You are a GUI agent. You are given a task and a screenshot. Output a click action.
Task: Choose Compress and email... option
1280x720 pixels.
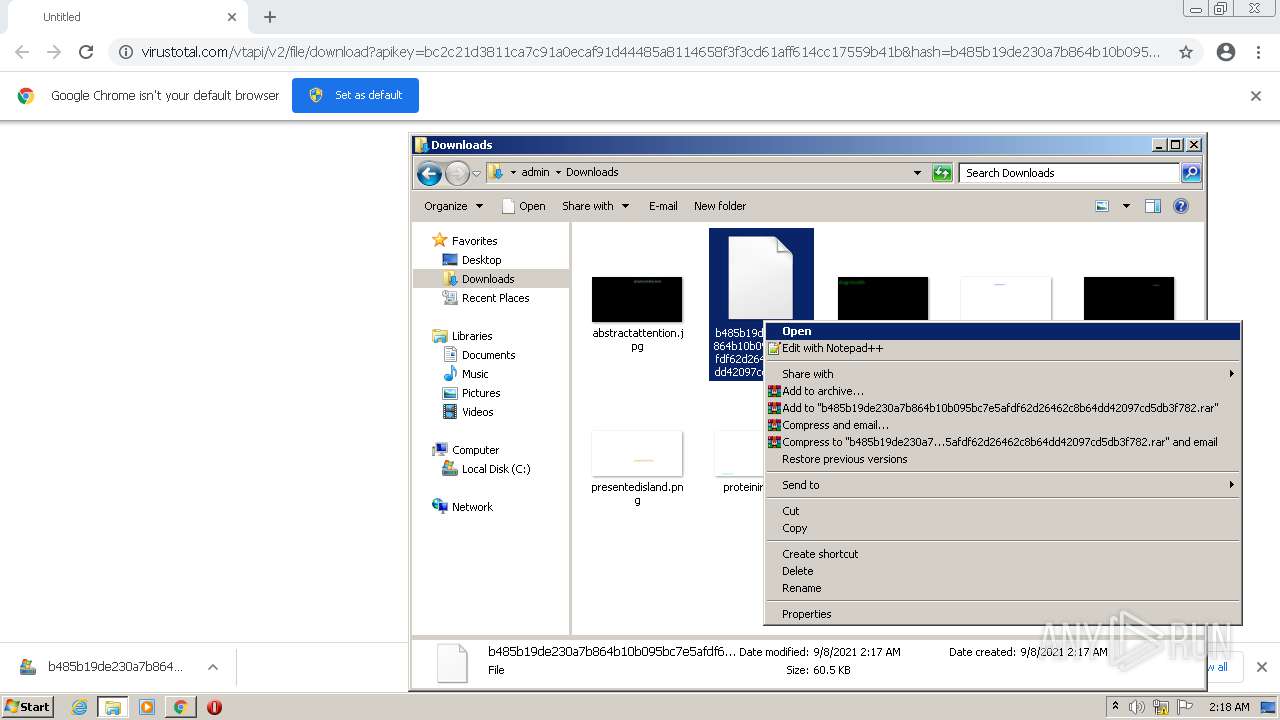point(1002,425)
